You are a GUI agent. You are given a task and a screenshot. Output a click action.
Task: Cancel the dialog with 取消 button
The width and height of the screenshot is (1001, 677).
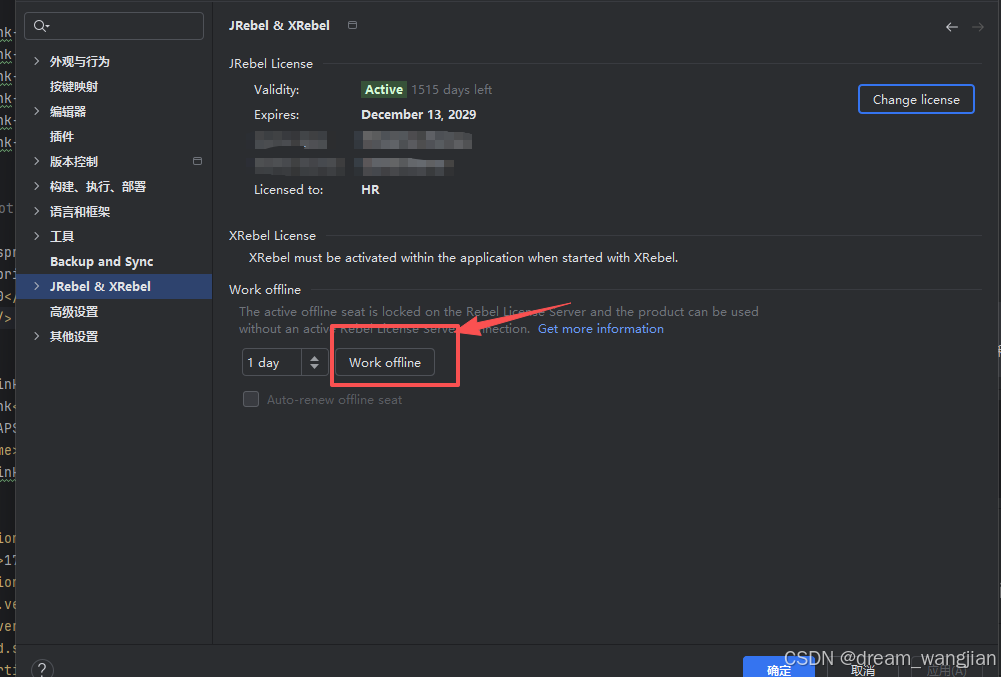[x=862, y=669]
